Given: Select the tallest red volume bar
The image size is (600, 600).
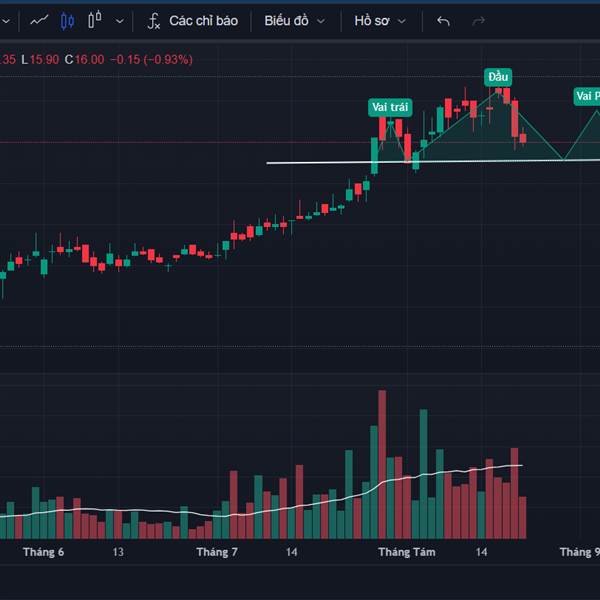Looking at the screenshot, I should coord(382,465).
